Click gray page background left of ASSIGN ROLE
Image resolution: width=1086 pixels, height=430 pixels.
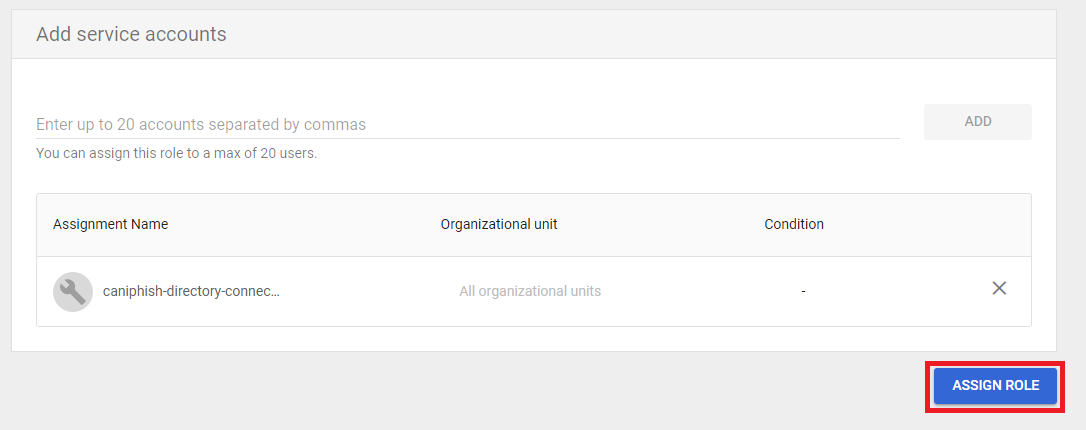(500, 390)
